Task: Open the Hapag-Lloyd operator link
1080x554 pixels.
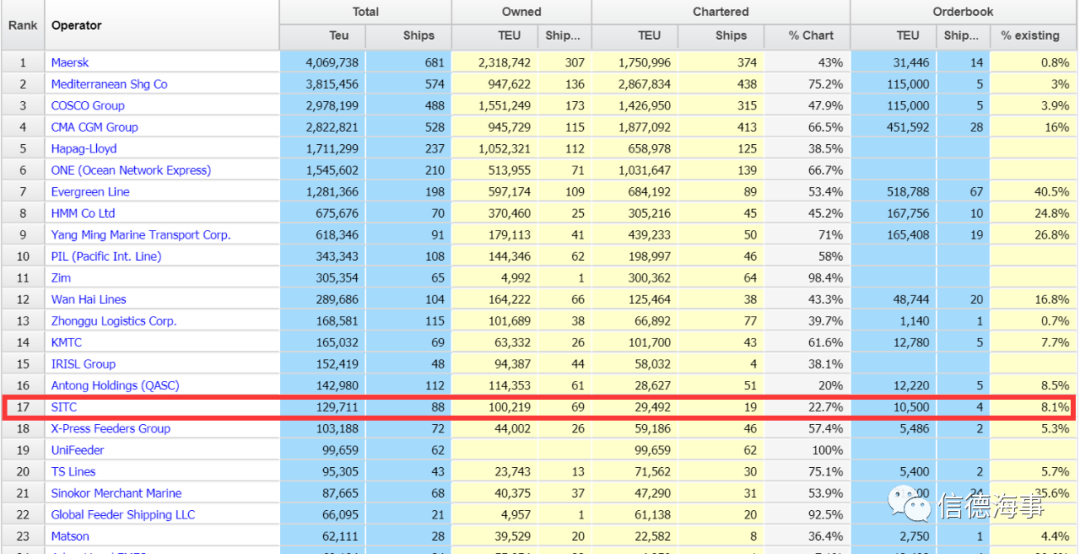Action: click(83, 149)
